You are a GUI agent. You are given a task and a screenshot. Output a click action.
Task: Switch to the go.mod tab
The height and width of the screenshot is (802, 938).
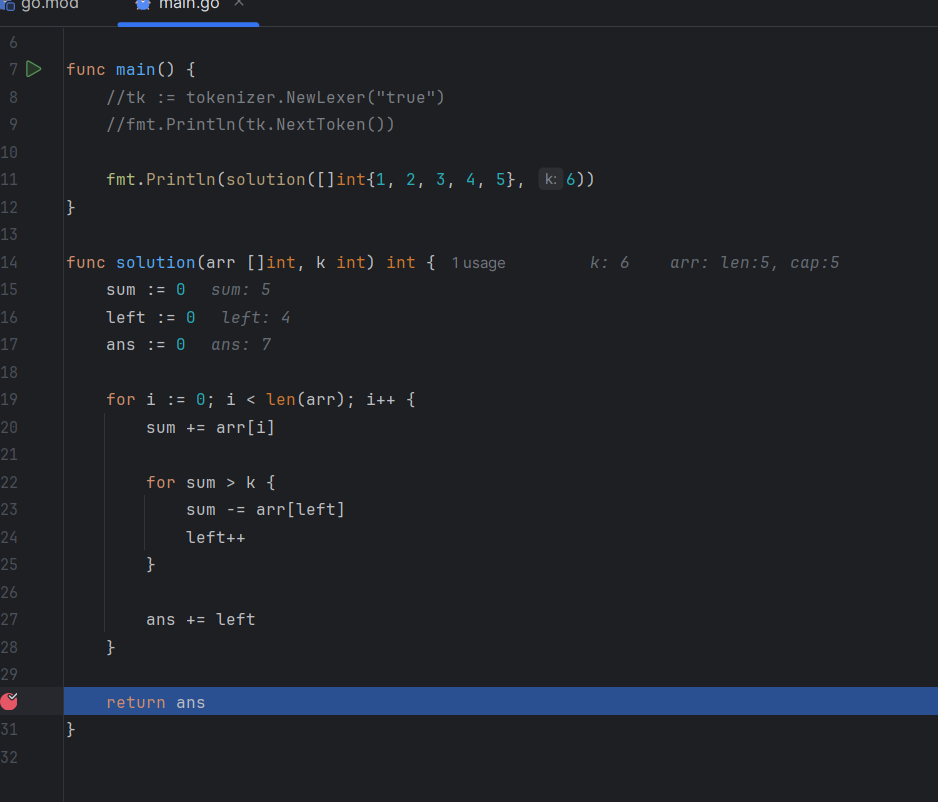tap(48, 5)
